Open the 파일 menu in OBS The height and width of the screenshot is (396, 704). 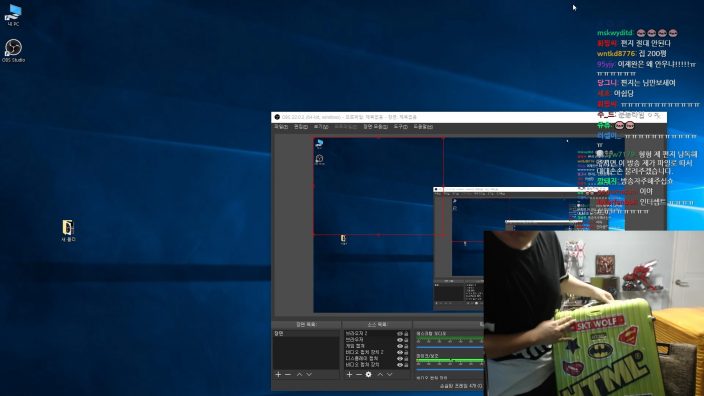tap(281, 127)
